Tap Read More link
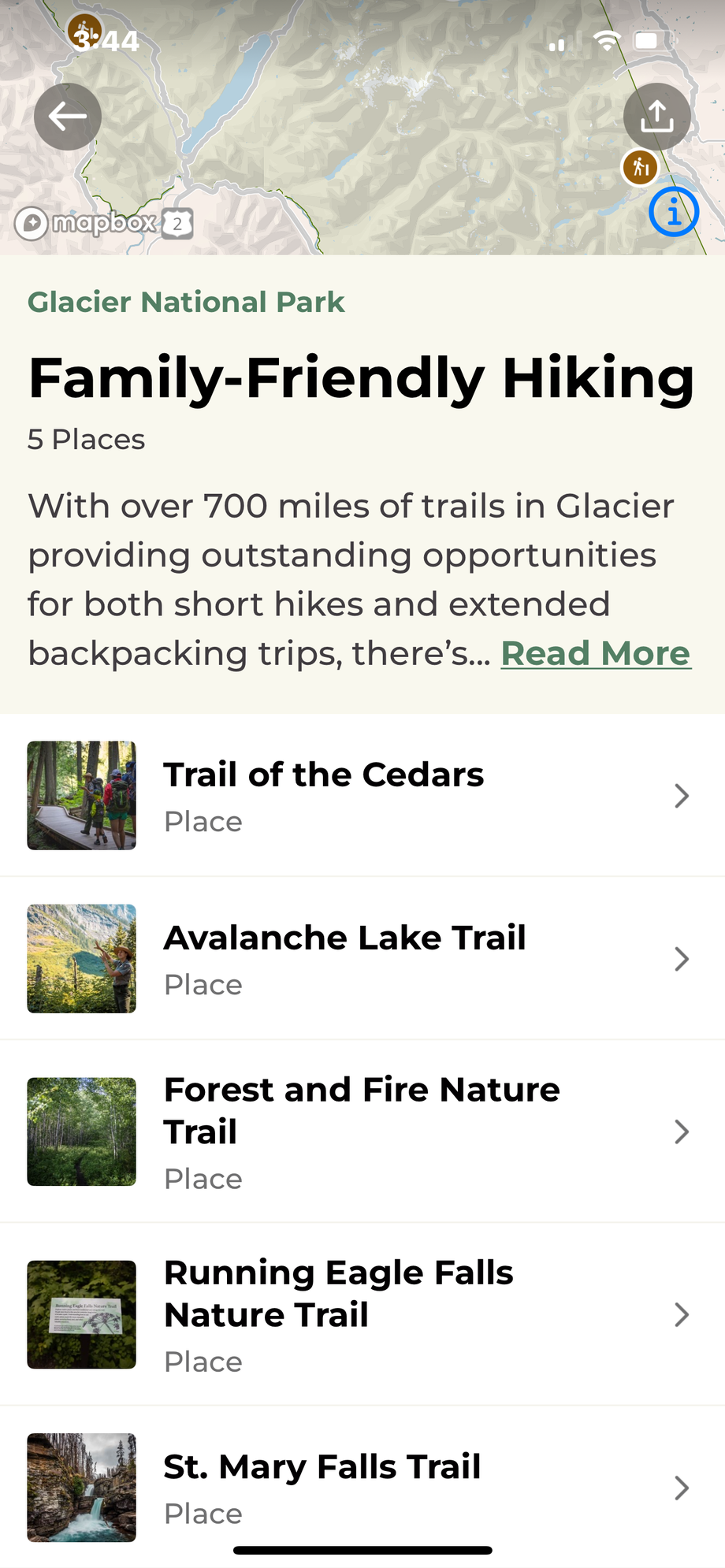 pyautogui.click(x=596, y=653)
